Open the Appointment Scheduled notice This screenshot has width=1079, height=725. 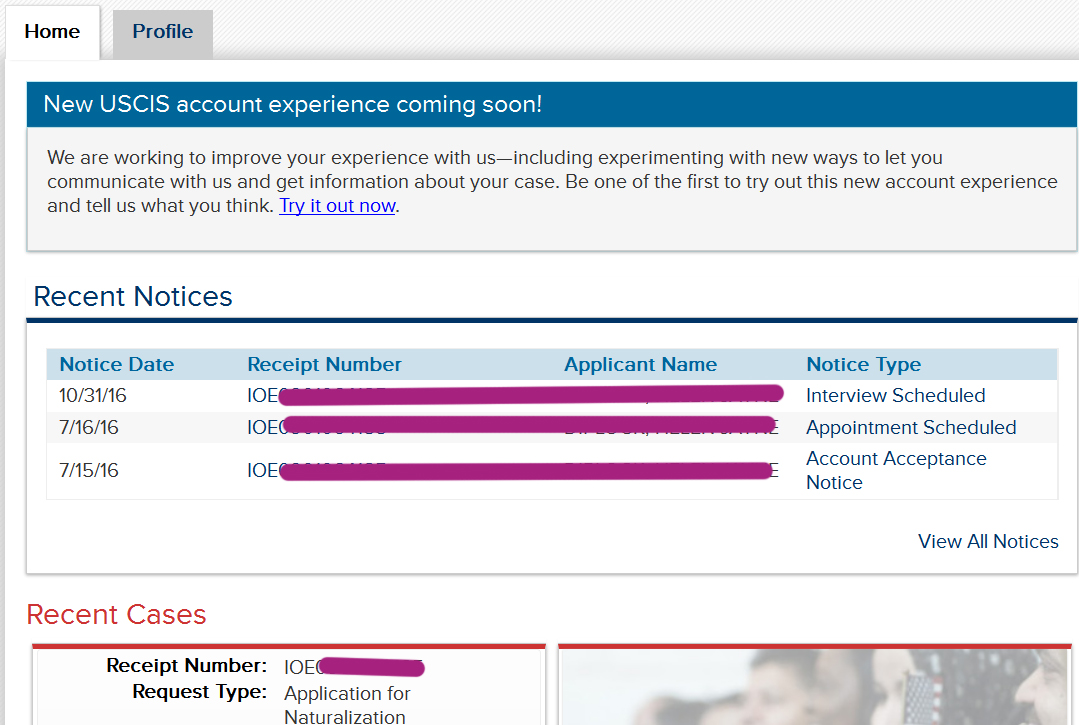coord(910,427)
